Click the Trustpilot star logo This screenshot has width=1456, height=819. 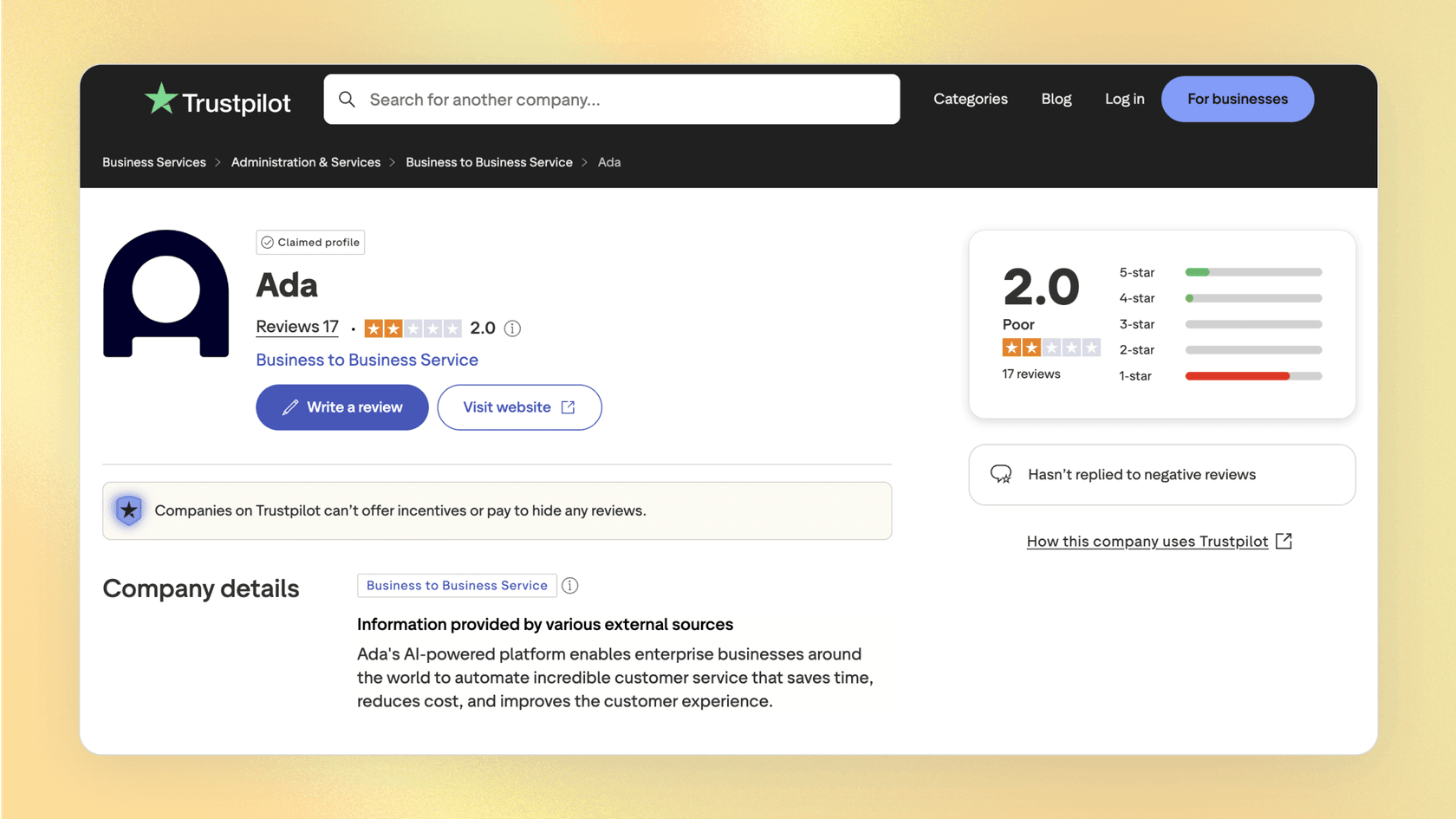(x=161, y=99)
